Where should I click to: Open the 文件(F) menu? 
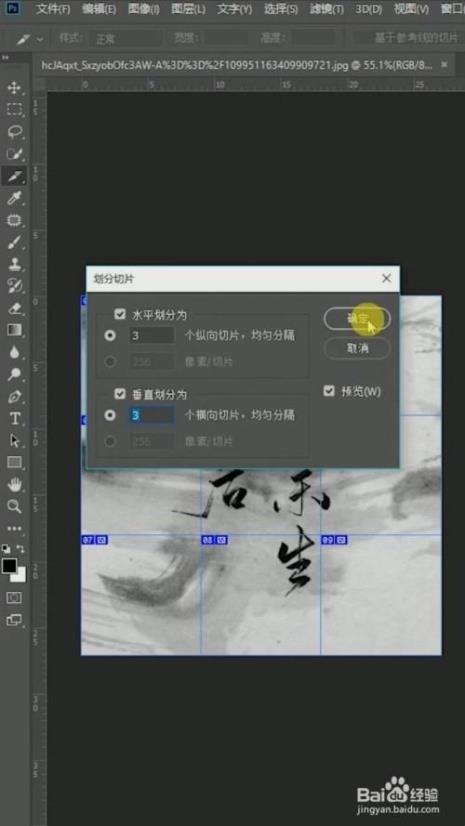point(52,9)
